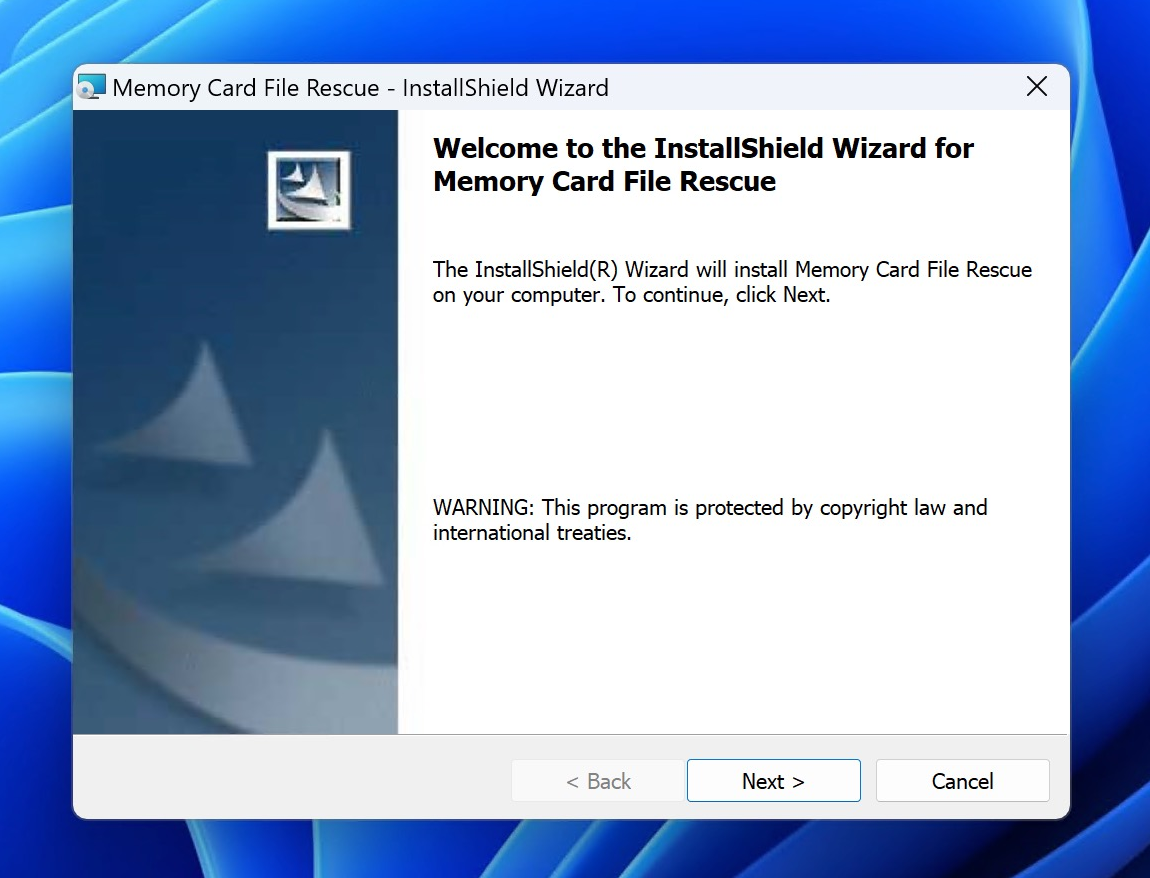Click the Next > button
This screenshot has width=1150, height=878.
pyautogui.click(x=773, y=781)
